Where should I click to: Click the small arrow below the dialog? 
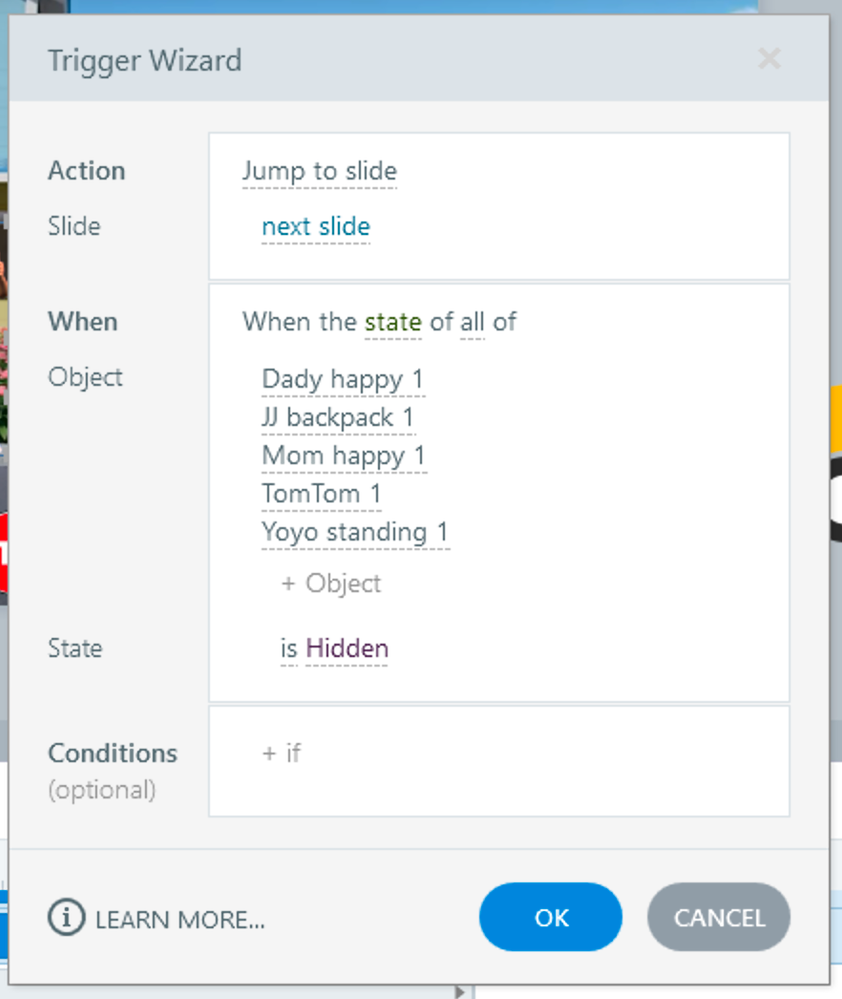pos(459,992)
